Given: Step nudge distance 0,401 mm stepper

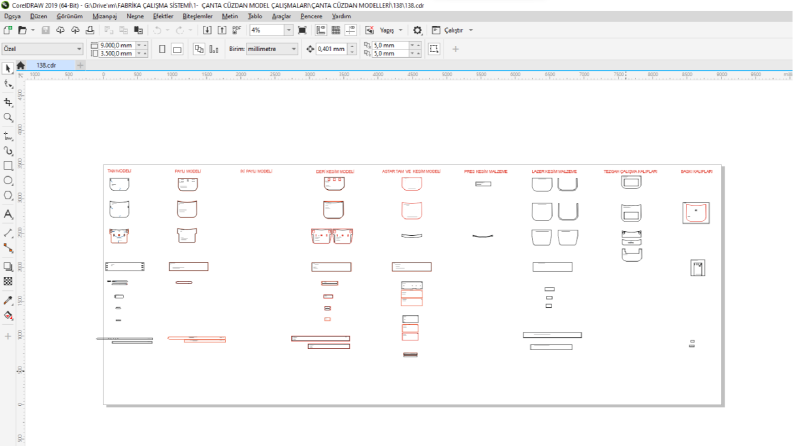Looking at the screenshot, I should coord(353,49).
